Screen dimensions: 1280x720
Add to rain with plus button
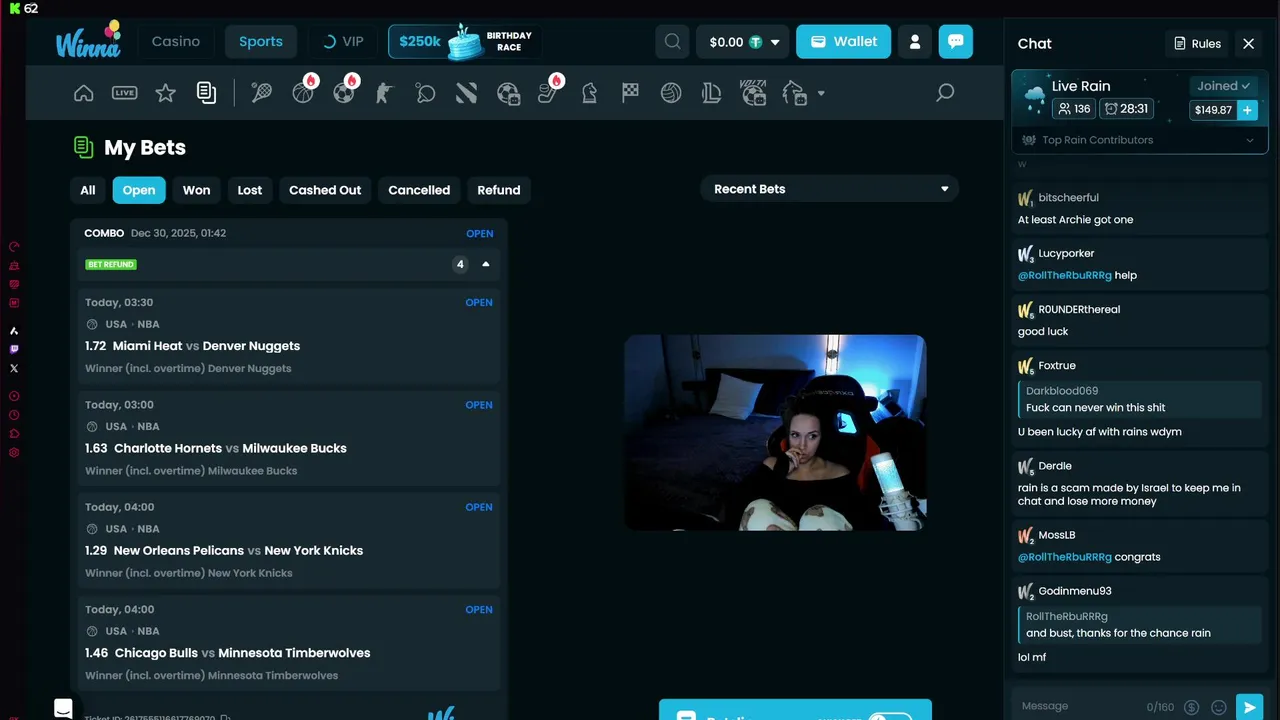1247,110
